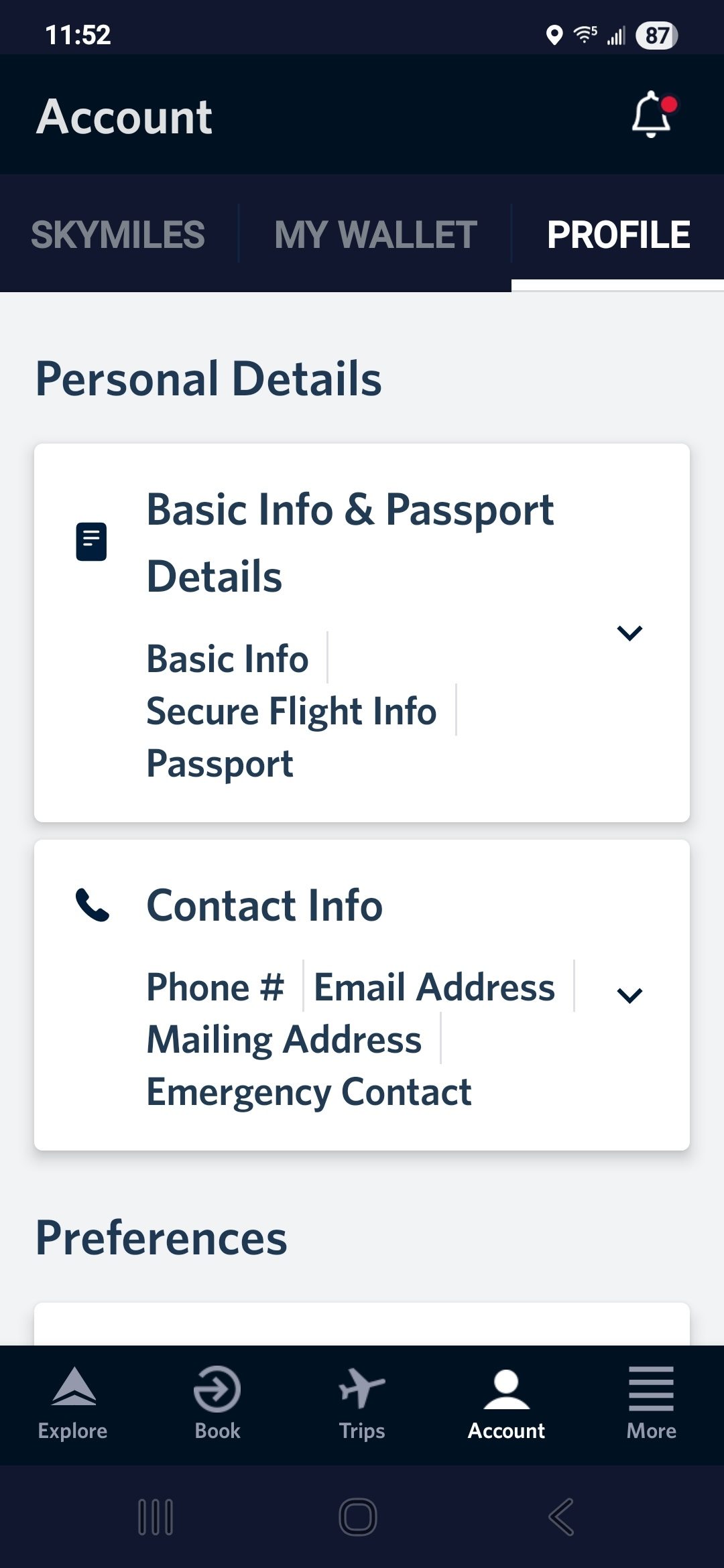
Task: Tap the Basic Info & Passport Details heading
Action: pos(350,541)
